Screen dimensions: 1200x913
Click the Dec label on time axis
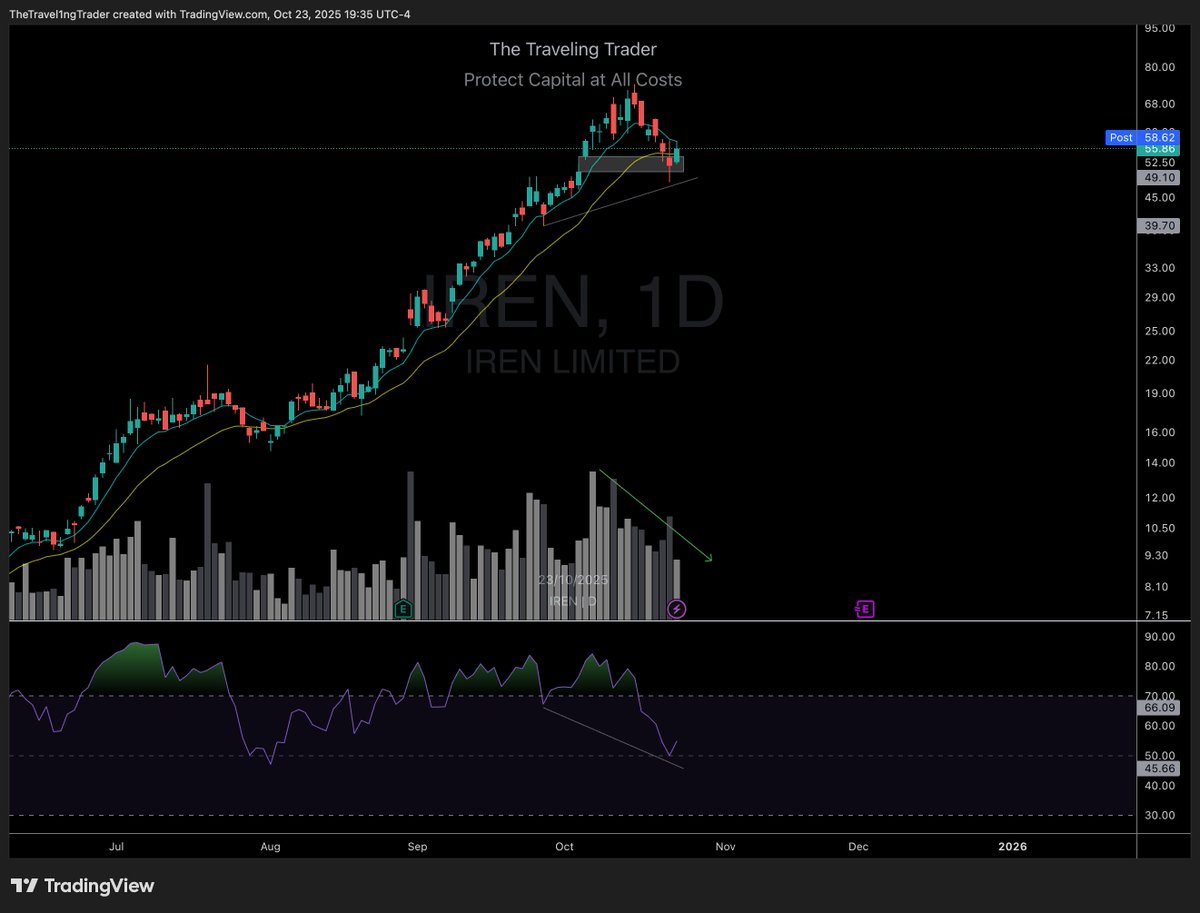[x=858, y=846]
